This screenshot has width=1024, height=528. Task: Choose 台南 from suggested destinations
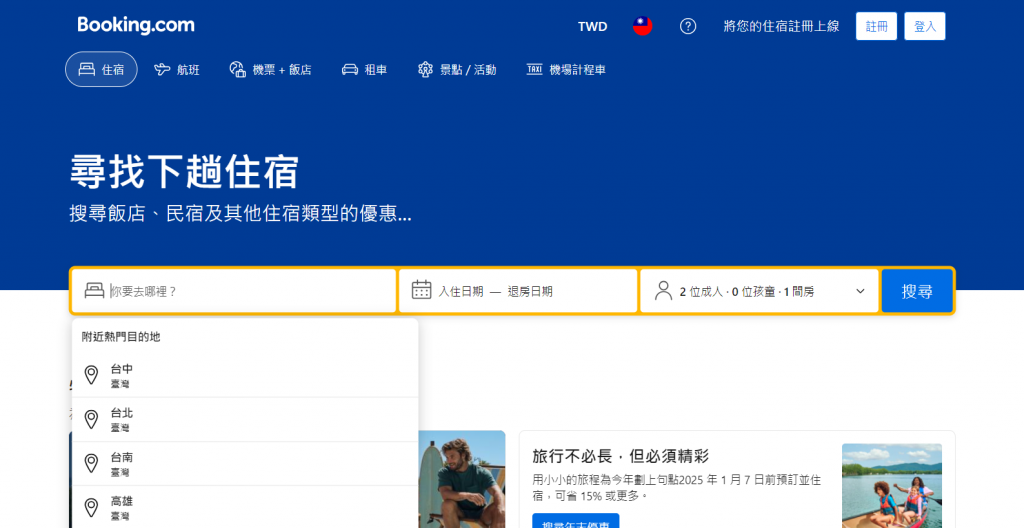point(245,463)
